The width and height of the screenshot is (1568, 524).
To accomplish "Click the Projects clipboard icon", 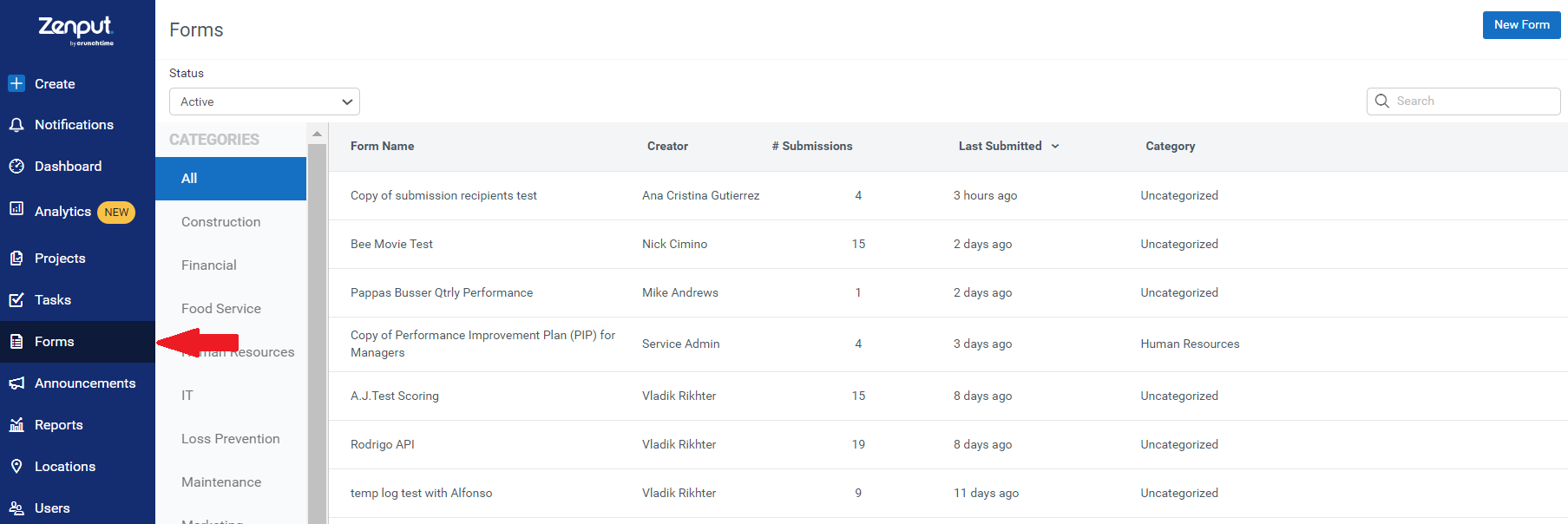I will tap(16, 259).
